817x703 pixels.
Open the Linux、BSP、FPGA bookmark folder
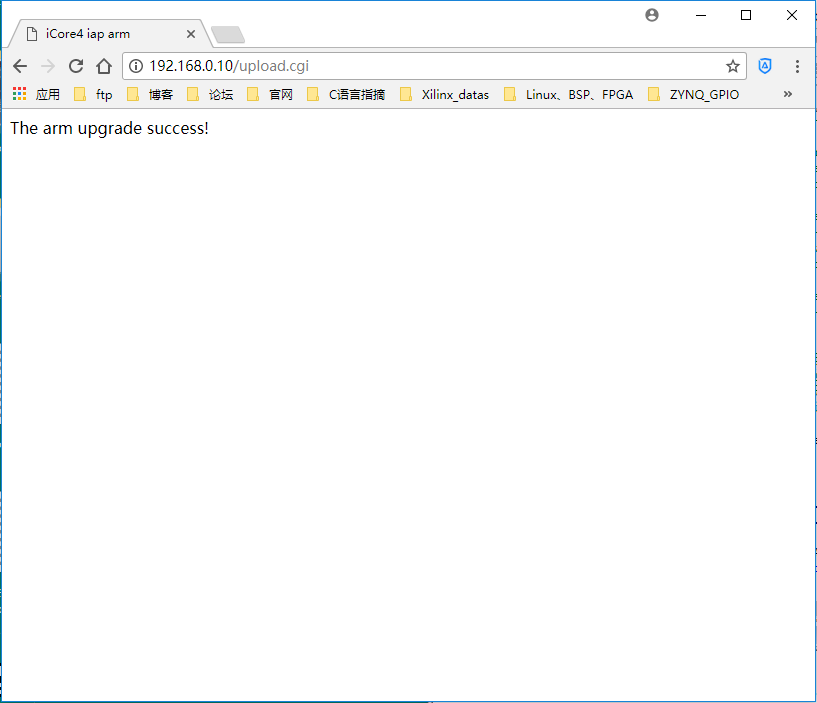569,94
